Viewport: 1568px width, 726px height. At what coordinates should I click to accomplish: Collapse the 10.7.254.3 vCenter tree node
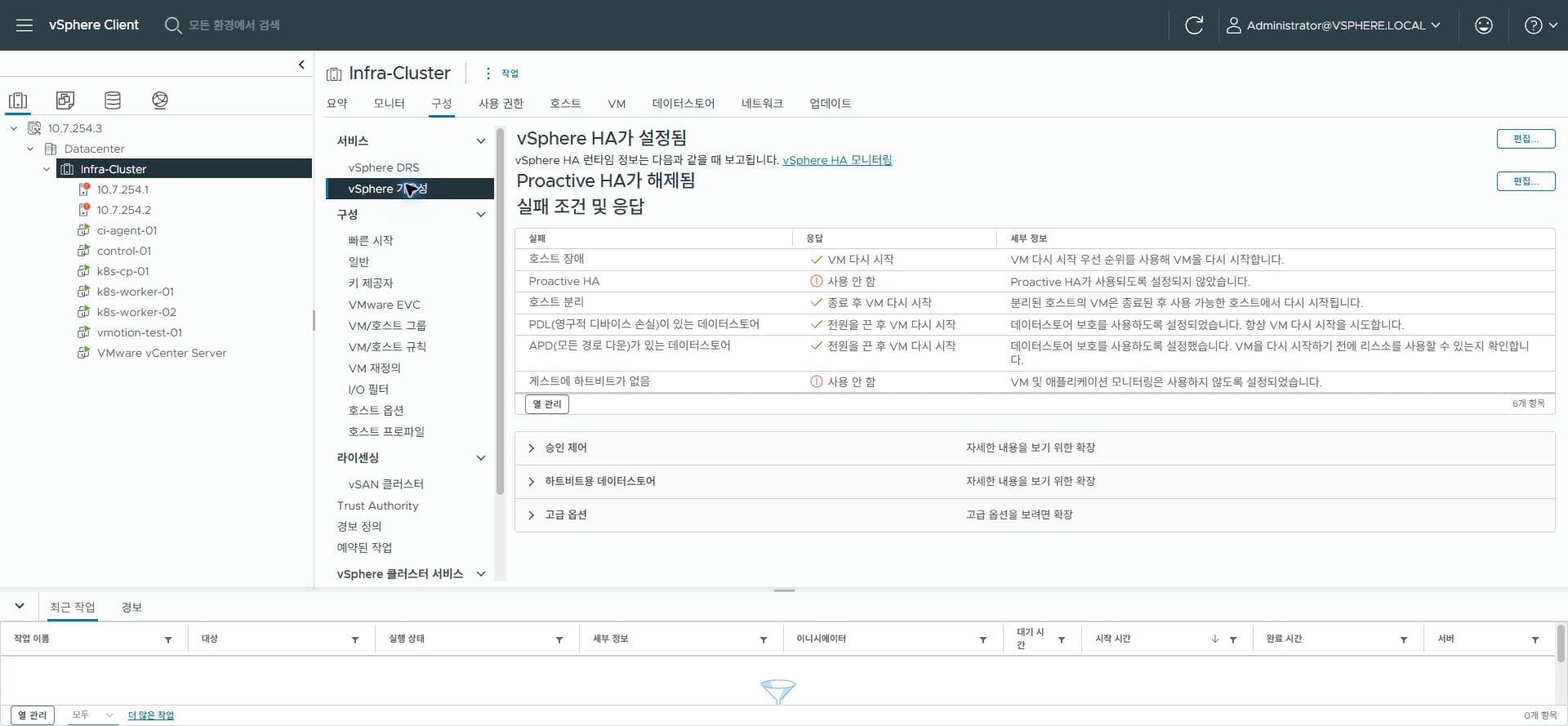14,128
